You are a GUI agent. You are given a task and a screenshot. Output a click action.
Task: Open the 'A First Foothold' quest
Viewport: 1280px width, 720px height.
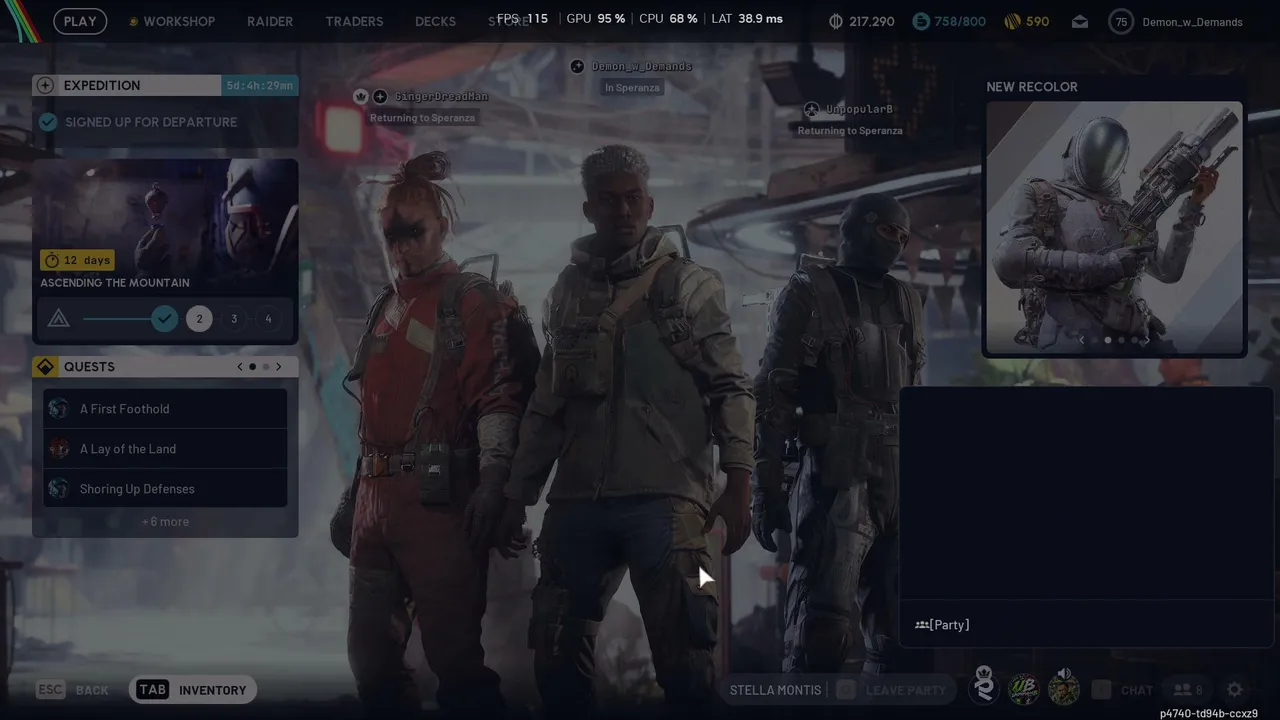tap(165, 409)
